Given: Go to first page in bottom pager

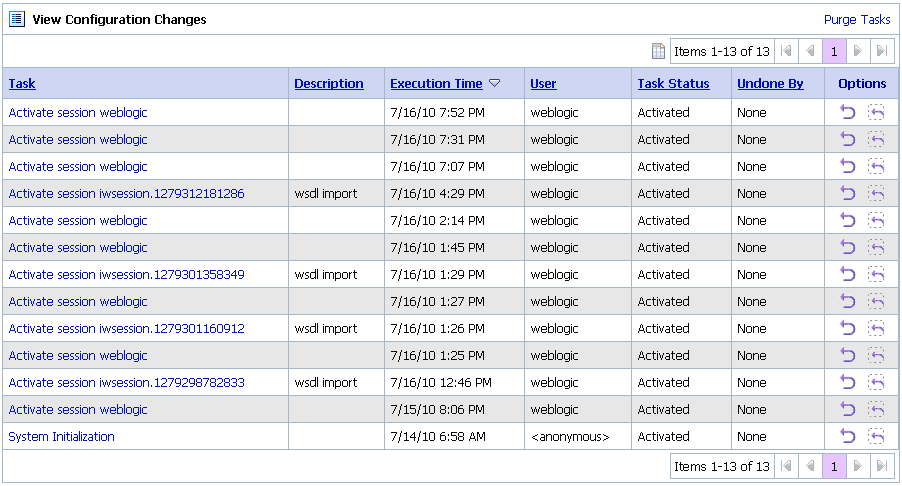Looking at the screenshot, I should click(x=786, y=466).
